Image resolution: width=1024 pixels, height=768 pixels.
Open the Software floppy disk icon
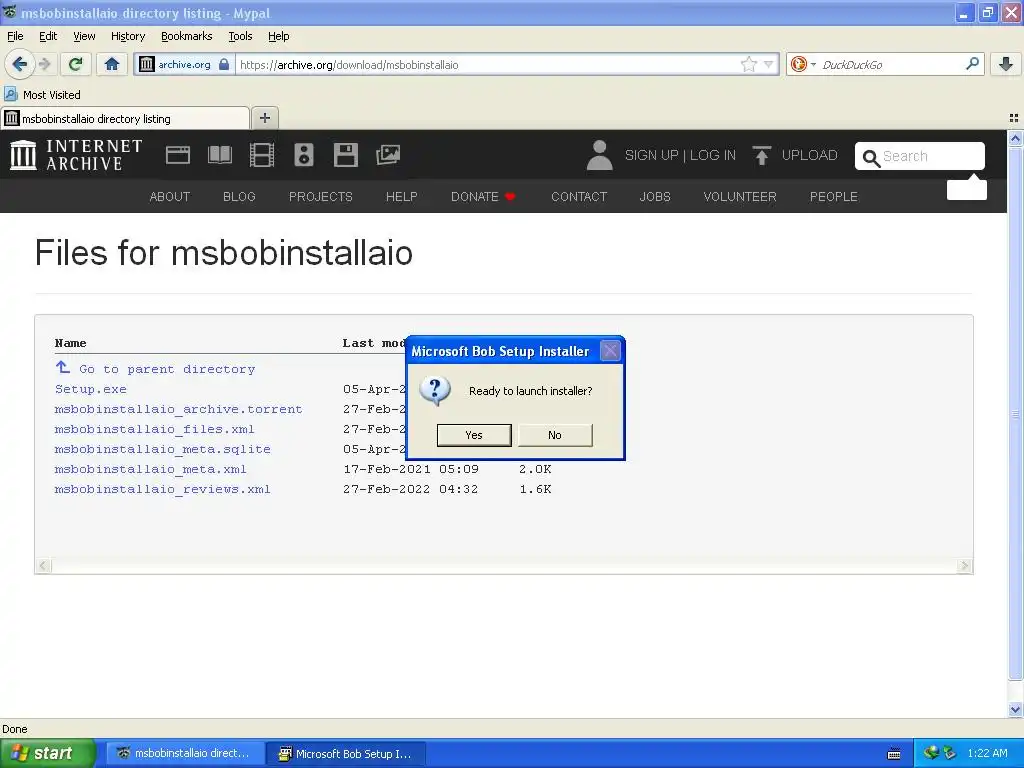[x=345, y=155]
